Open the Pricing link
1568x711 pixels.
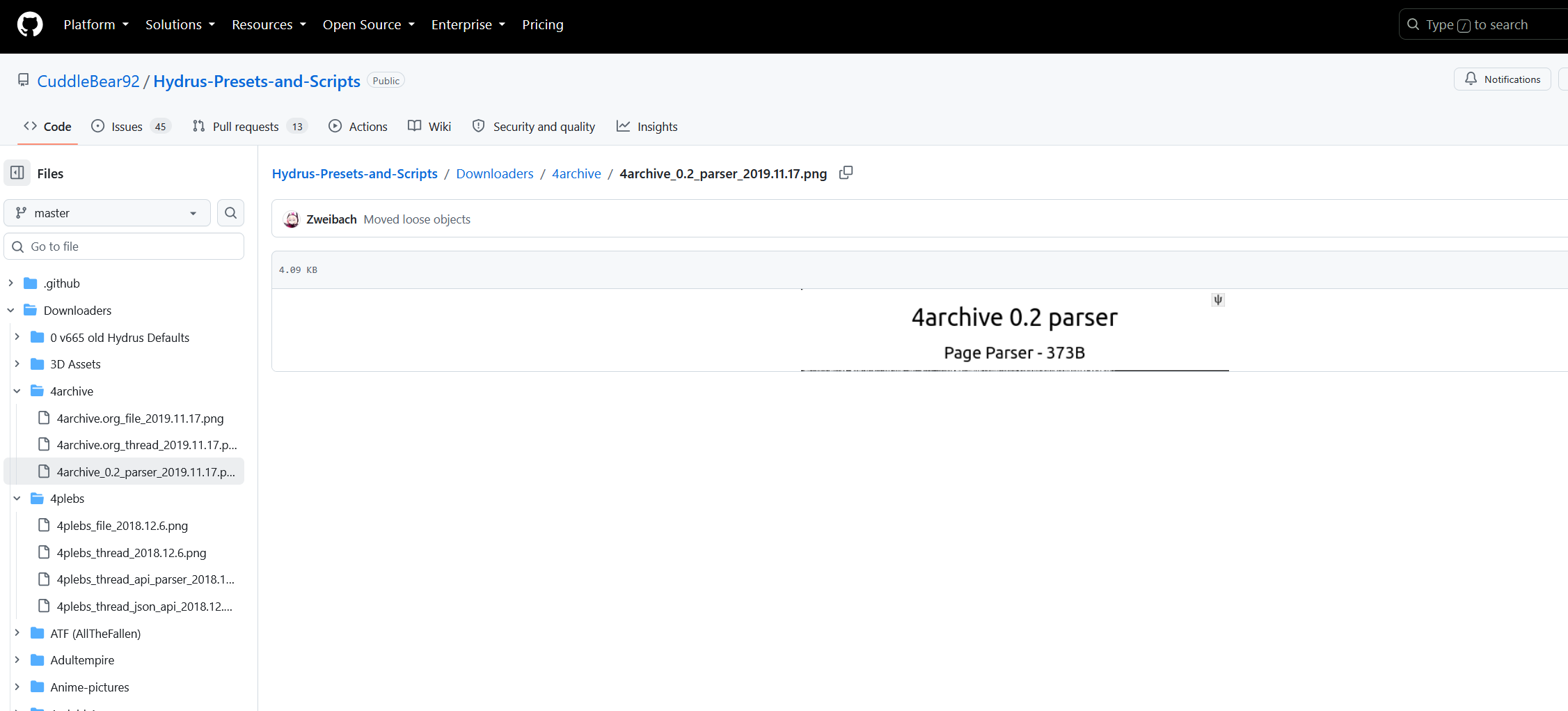tap(543, 24)
